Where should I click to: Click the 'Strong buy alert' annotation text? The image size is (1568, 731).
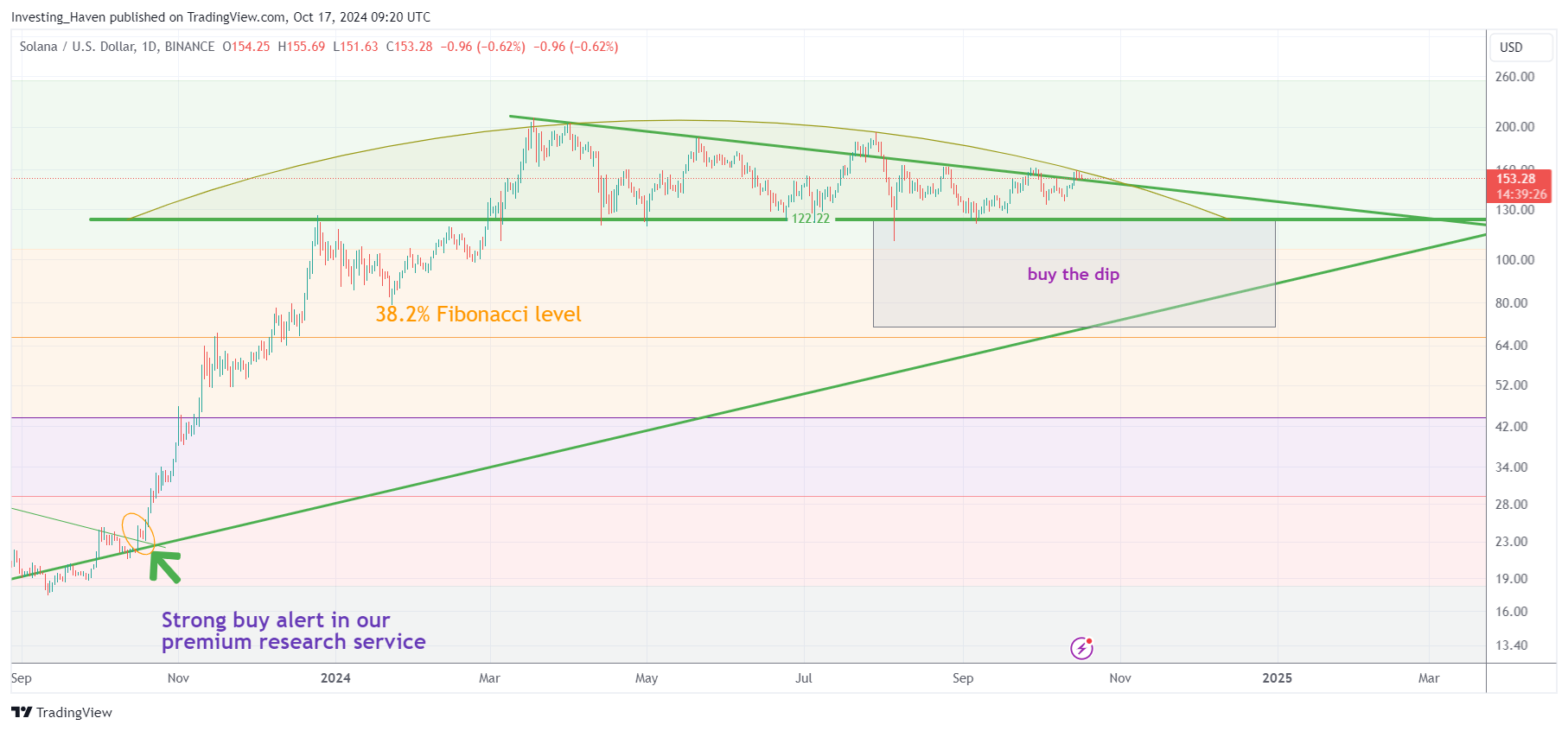pyautogui.click(x=293, y=631)
